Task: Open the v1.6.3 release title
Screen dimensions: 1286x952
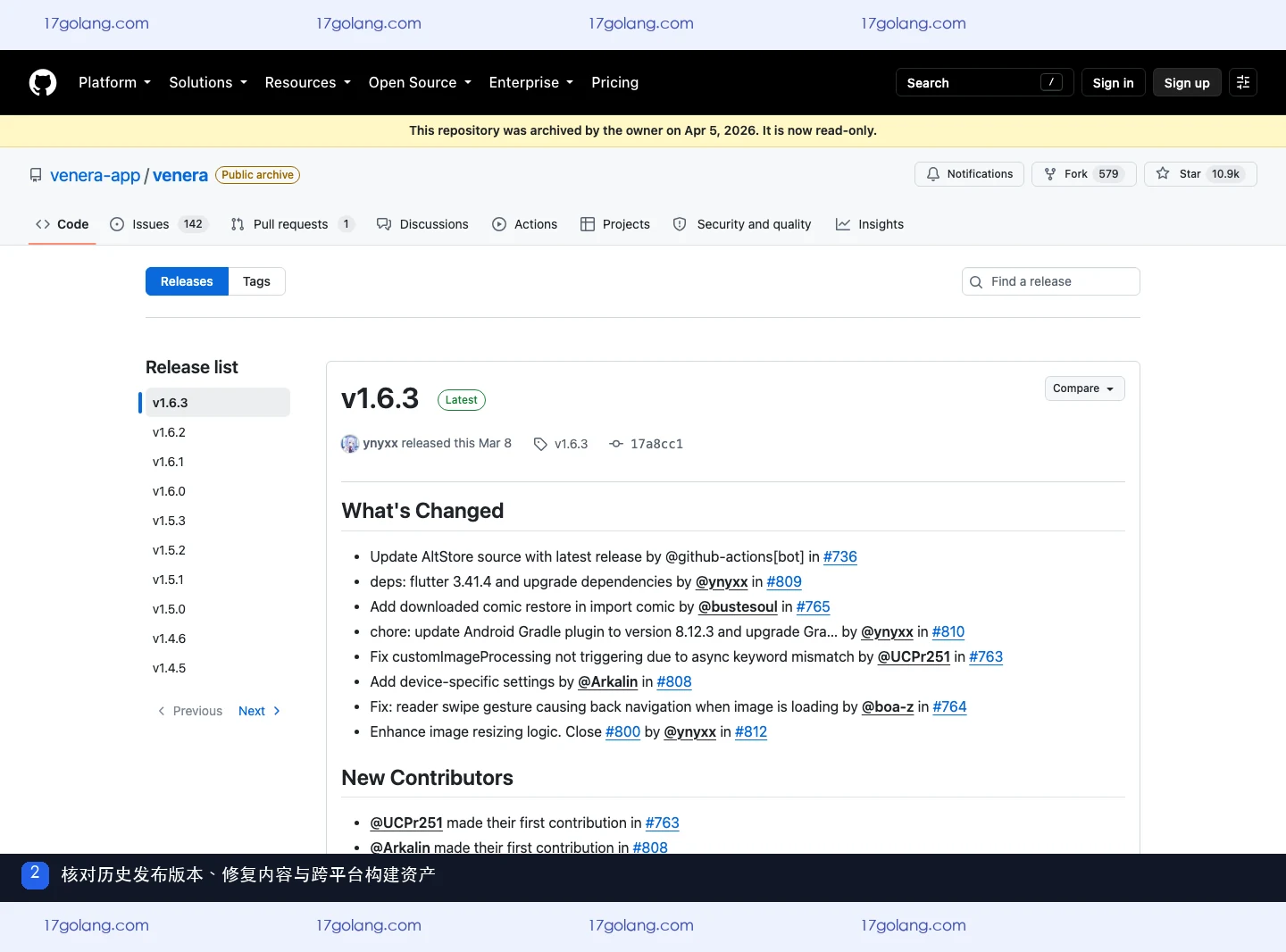Action: [x=380, y=398]
